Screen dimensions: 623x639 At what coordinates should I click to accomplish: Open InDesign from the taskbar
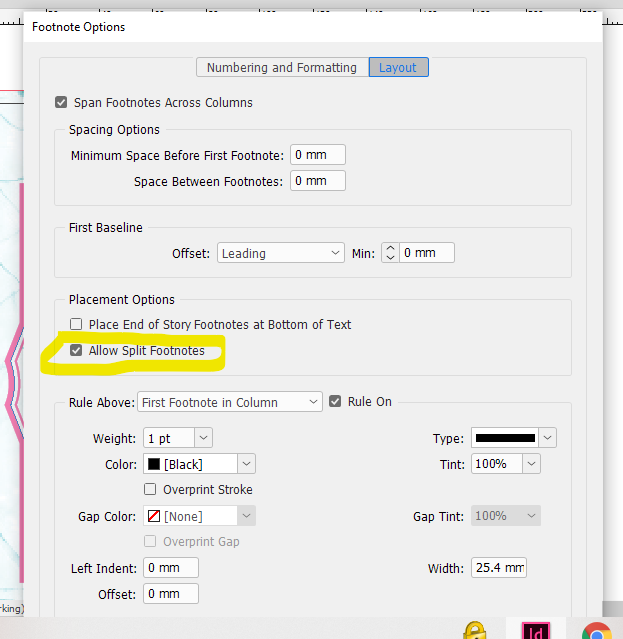click(x=535, y=630)
